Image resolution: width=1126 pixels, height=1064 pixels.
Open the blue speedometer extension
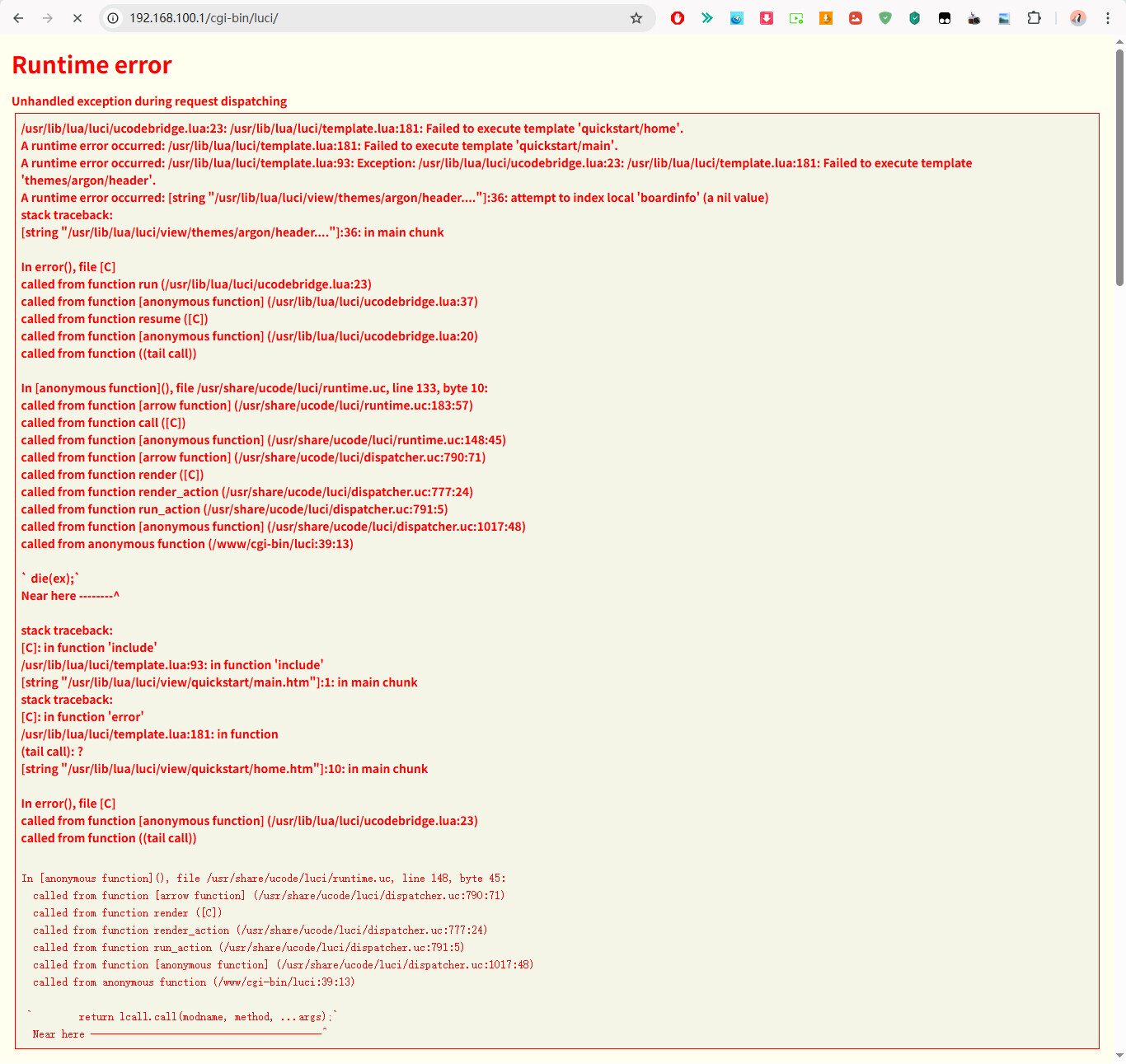[x=737, y=18]
